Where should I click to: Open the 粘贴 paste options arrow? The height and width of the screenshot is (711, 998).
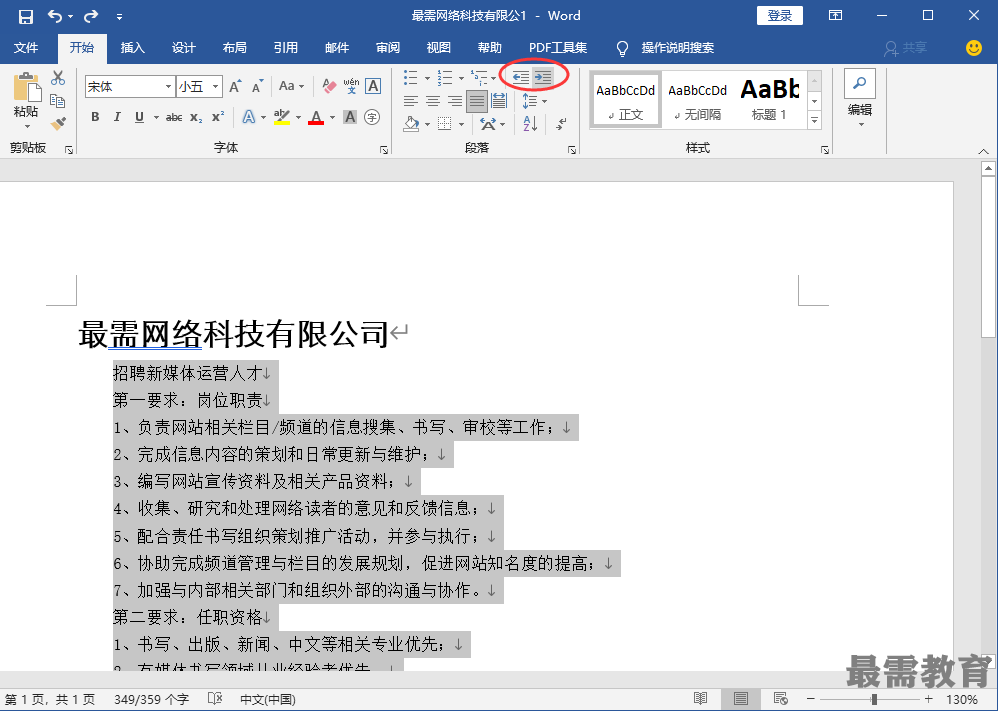[27, 125]
